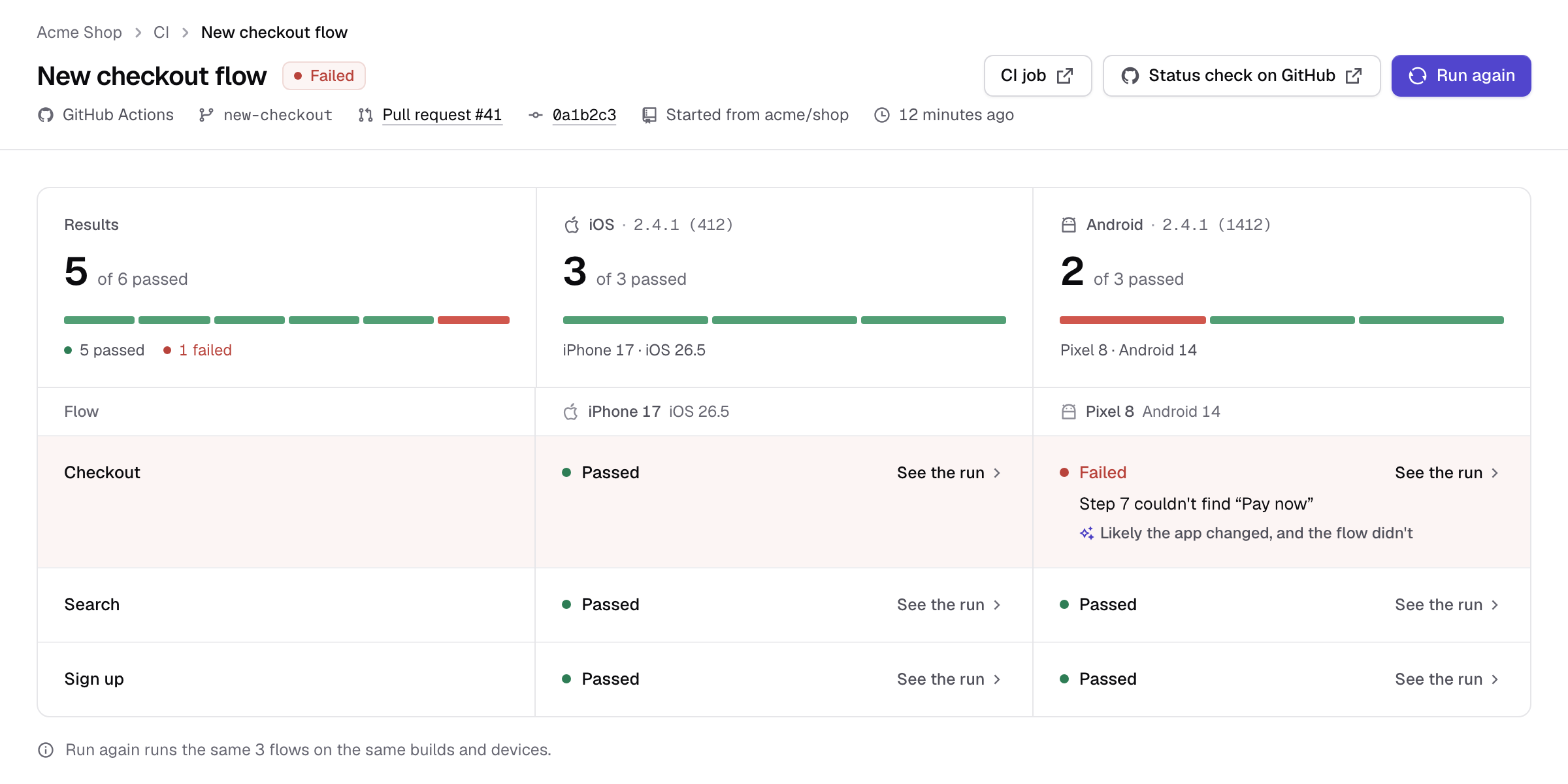Click the clock icon beside 12 minutes ago
1568x784 pixels.
click(882, 115)
